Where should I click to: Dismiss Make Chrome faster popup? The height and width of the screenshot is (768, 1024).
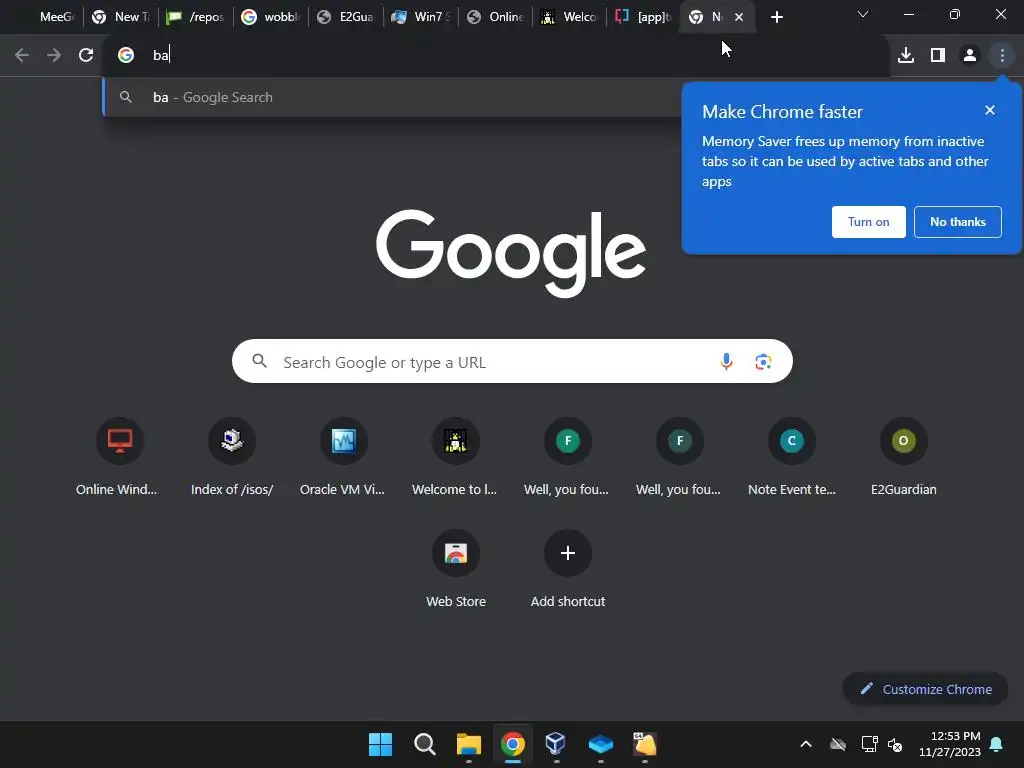coord(990,110)
